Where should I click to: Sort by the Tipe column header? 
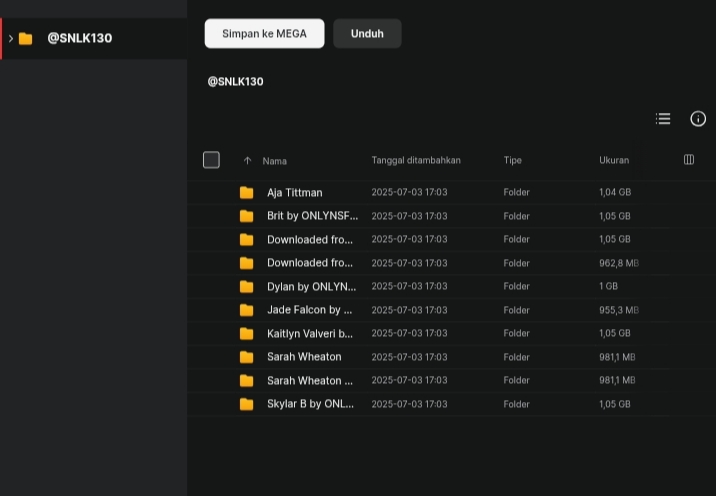[512, 160]
